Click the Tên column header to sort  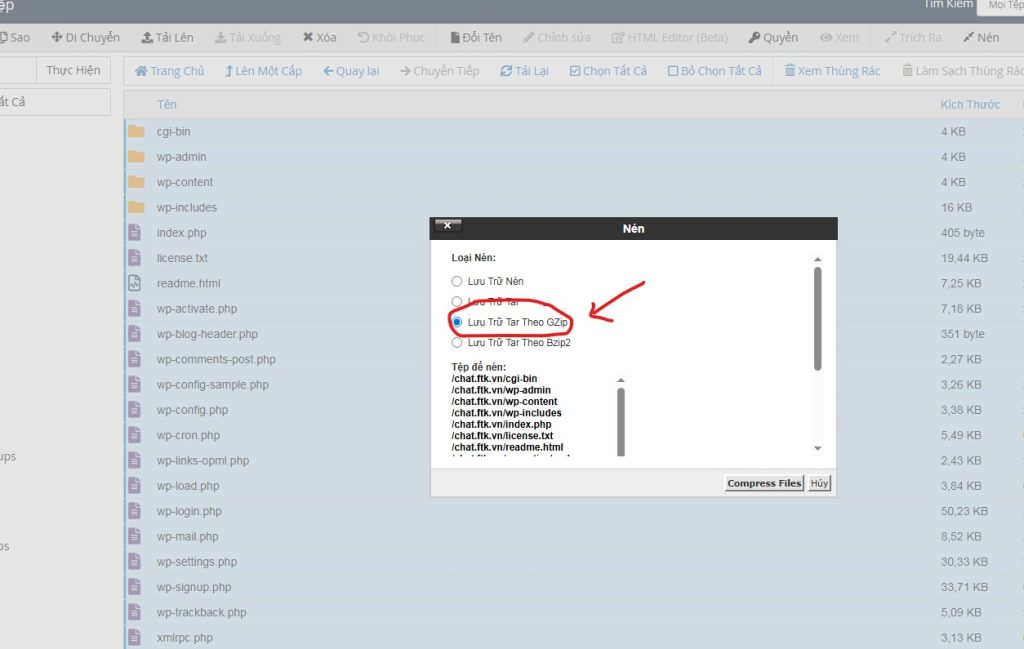[167, 105]
